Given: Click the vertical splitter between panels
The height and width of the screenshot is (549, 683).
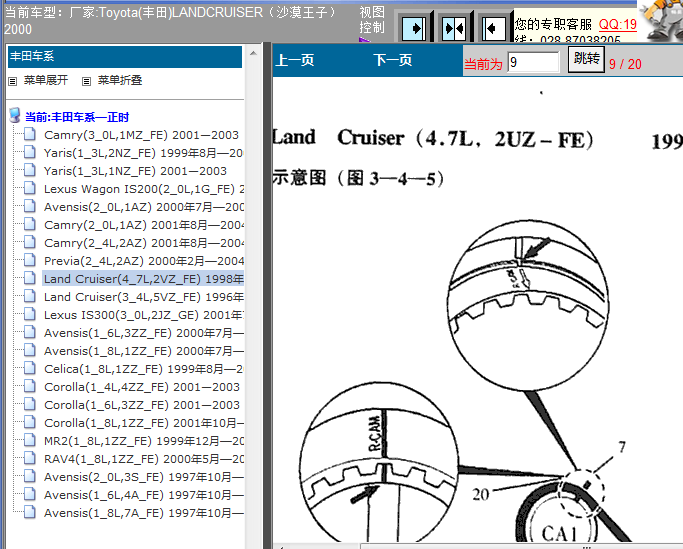Looking at the screenshot, I should coord(267,295).
